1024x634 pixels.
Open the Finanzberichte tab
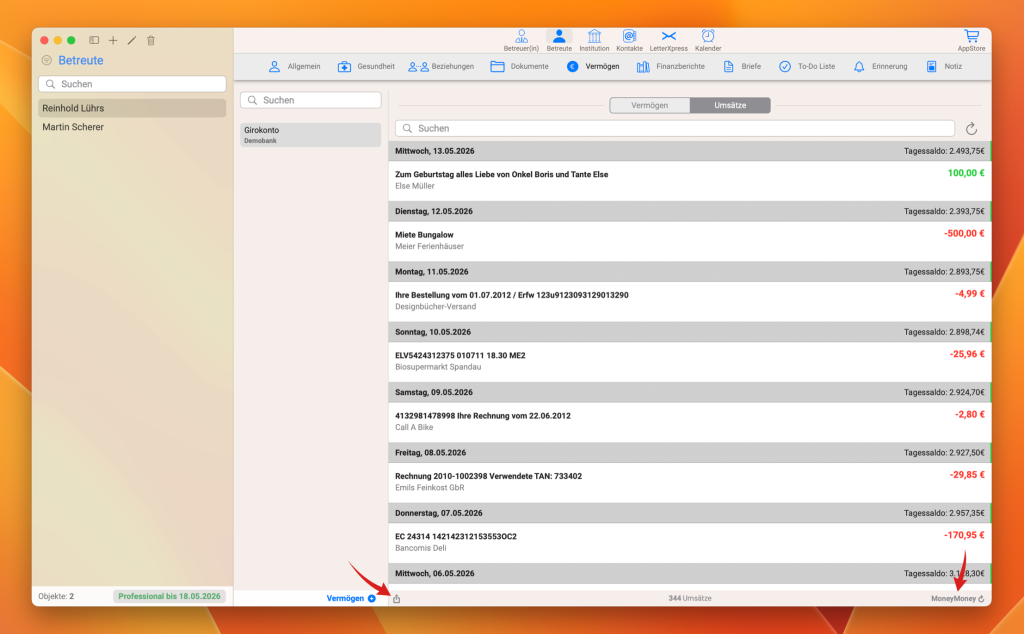coord(671,67)
